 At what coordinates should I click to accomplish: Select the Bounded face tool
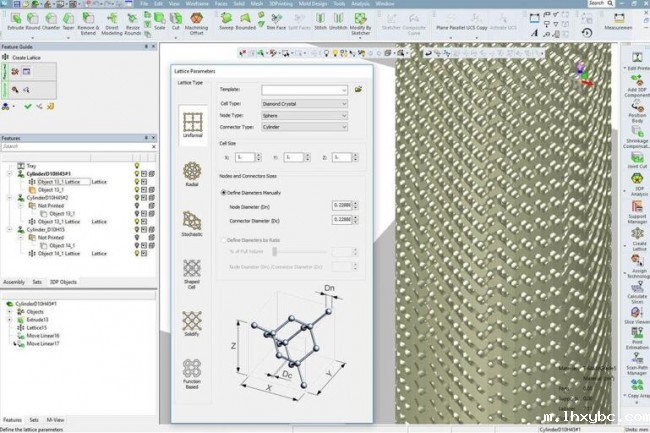(x=245, y=22)
